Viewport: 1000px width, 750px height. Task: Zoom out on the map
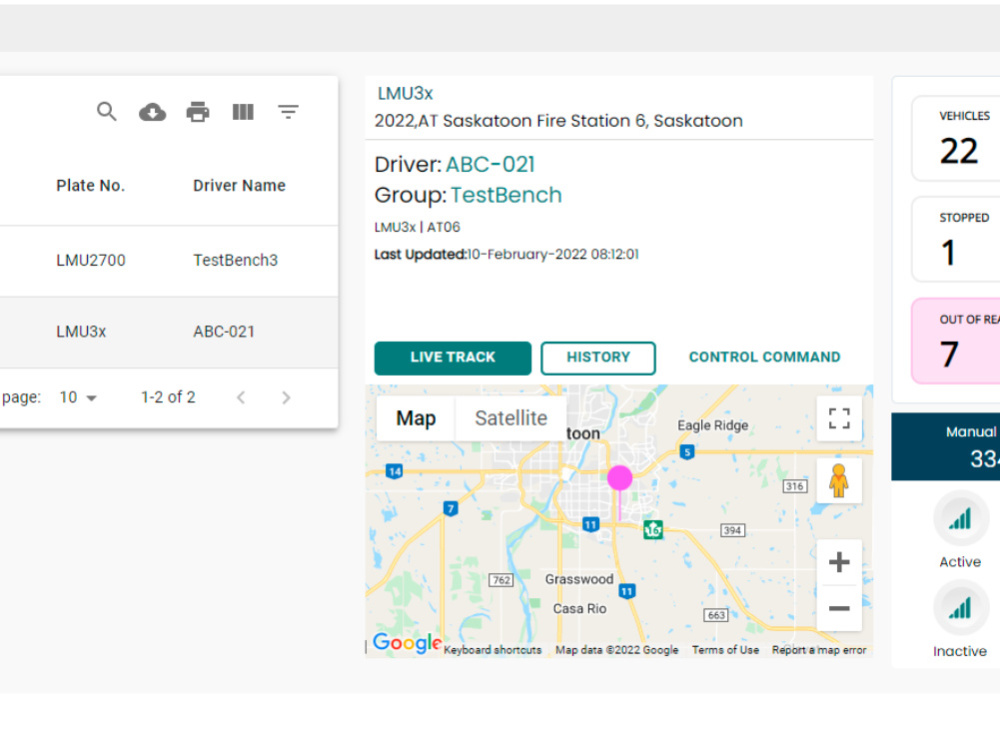(x=839, y=608)
